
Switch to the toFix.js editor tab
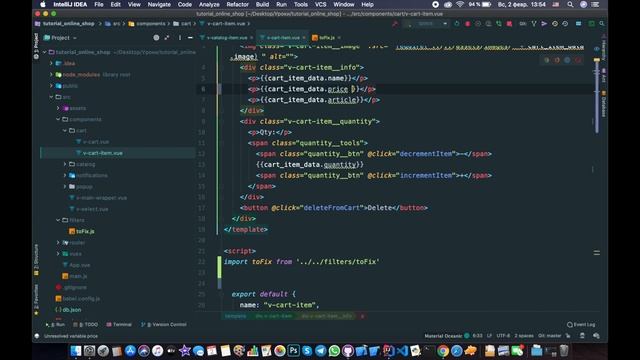[326, 38]
